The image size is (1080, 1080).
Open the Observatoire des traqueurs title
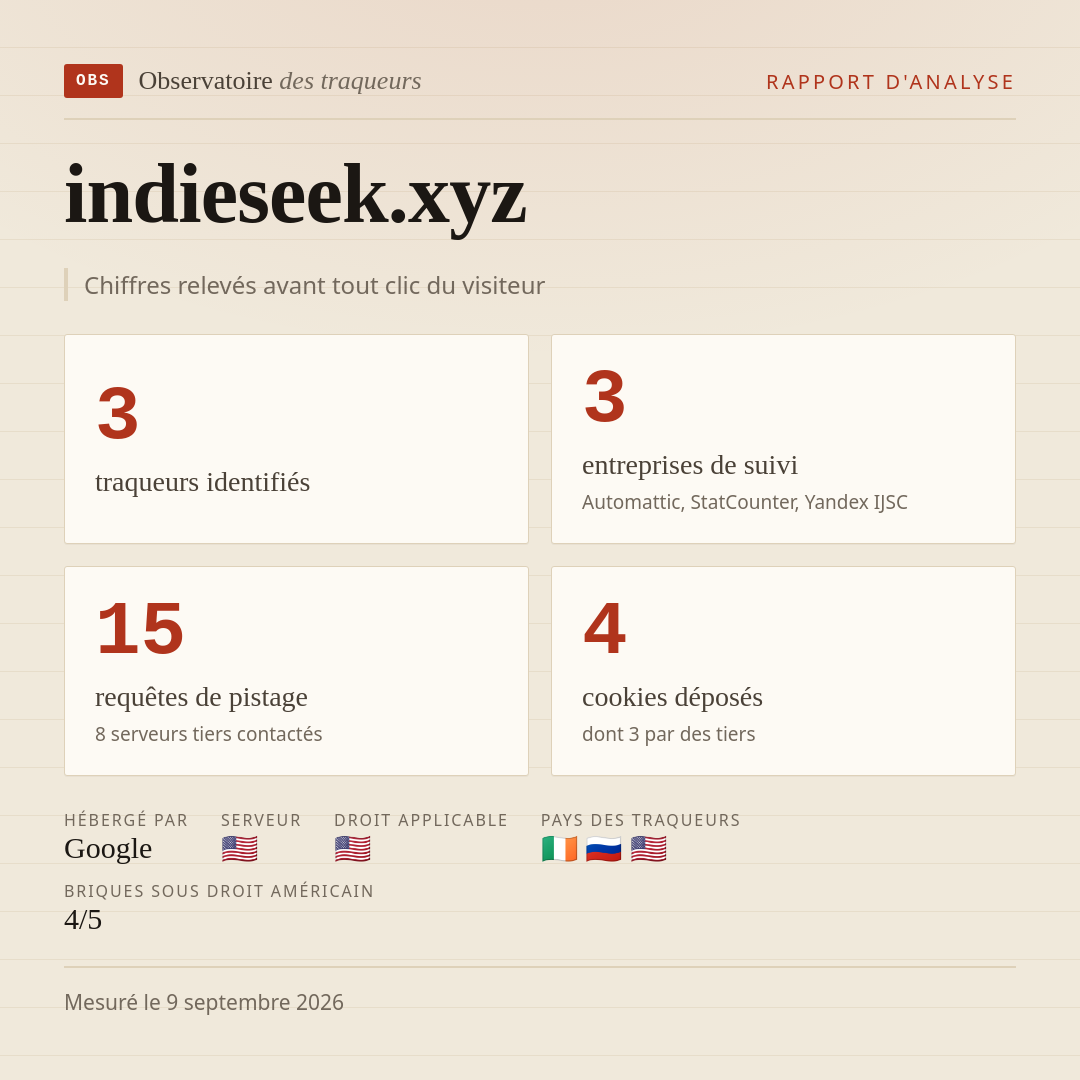pos(280,81)
